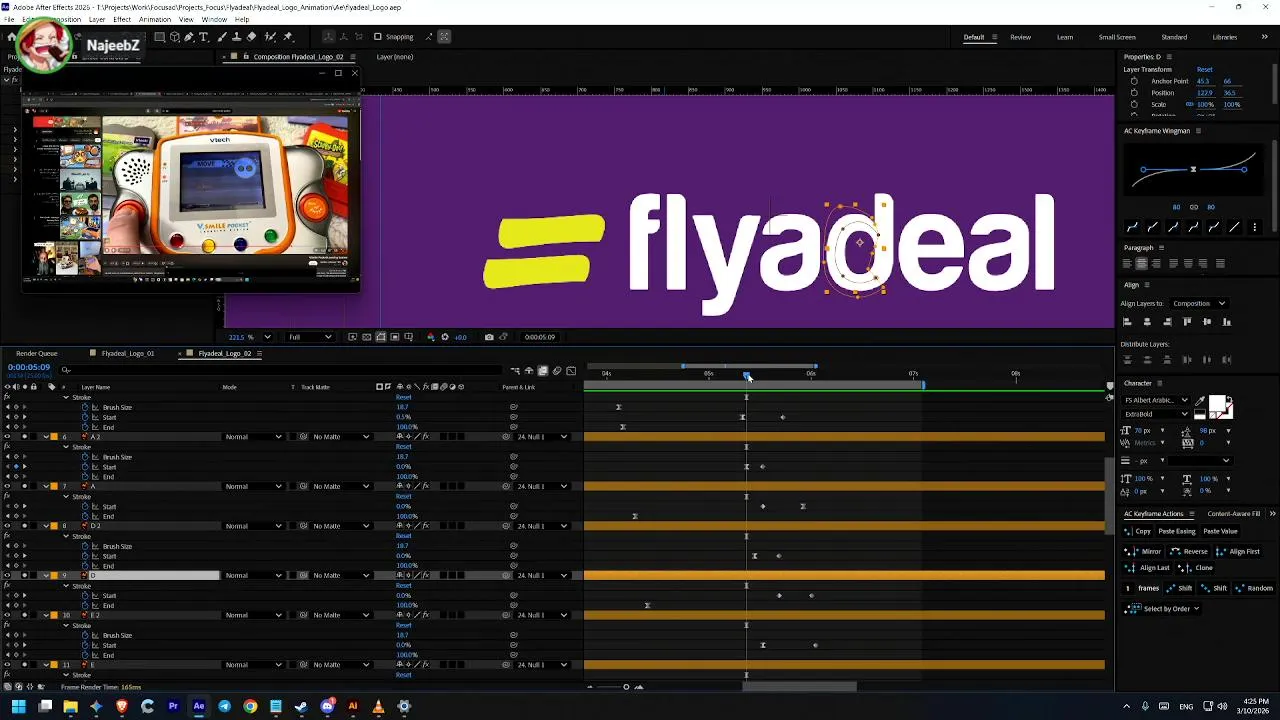Toggle visibility of layer D 2
1280x720 pixels.
[8, 526]
